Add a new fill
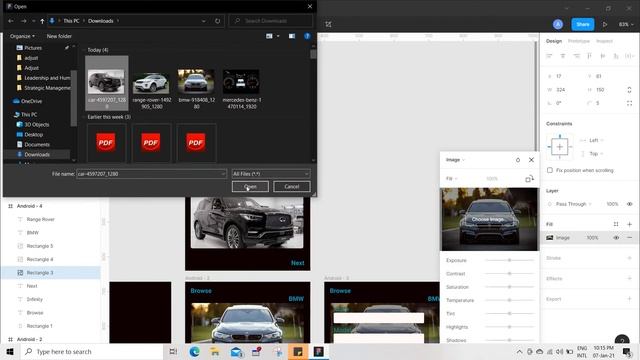The height and width of the screenshot is (360, 640). (x=629, y=224)
